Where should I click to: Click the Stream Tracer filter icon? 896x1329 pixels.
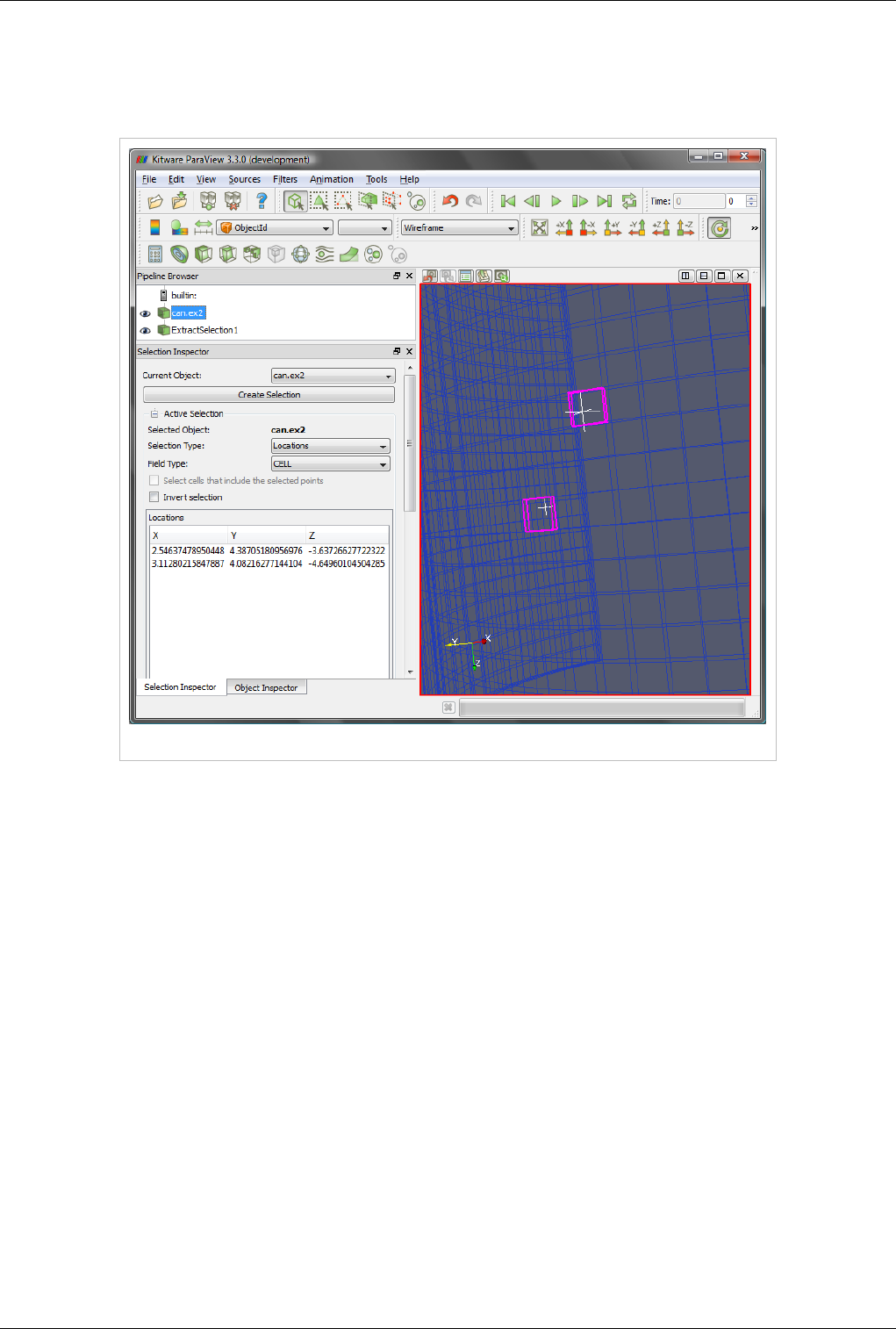pos(325,255)
